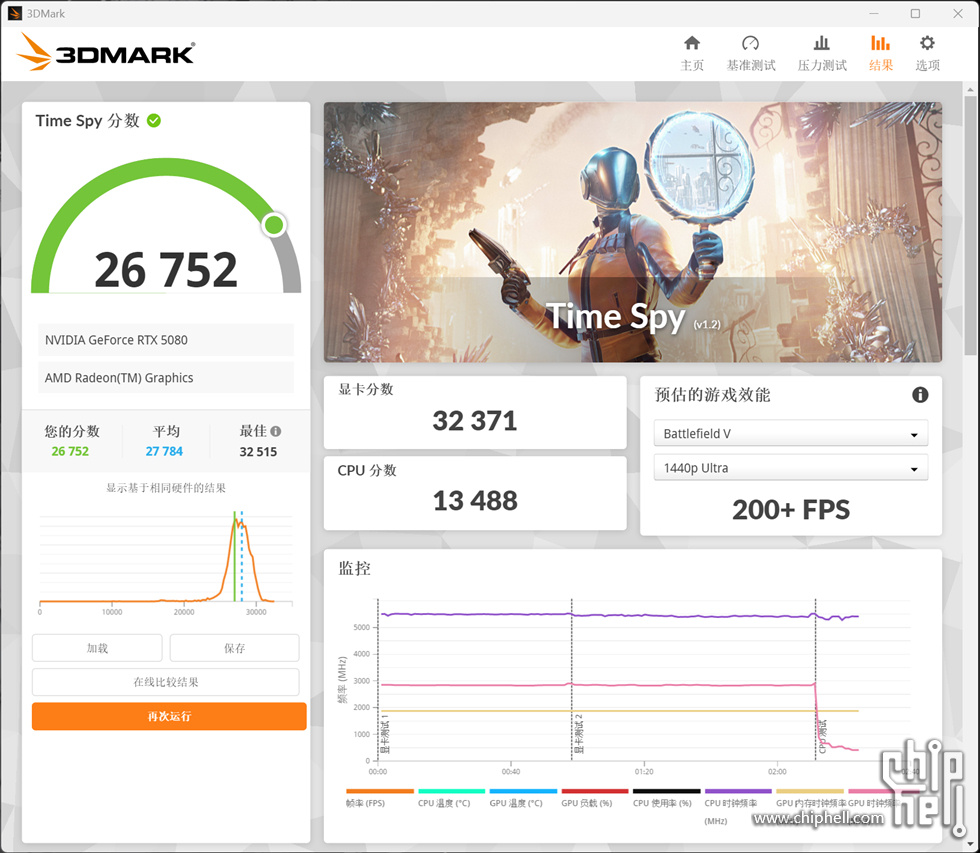This screenshot has height=853, width=980.
Task: Click the NVIDIA GeForce RTX 5080 row
Action: (166, 340)
